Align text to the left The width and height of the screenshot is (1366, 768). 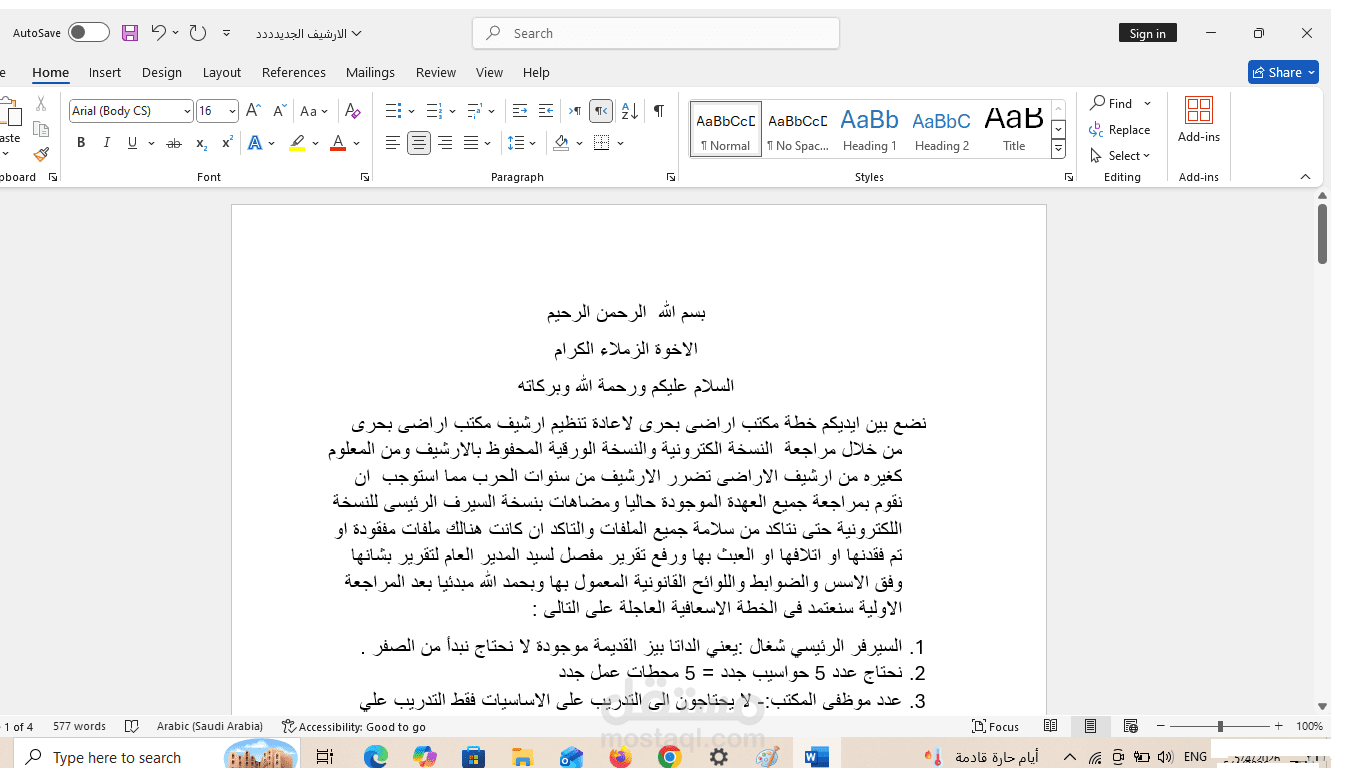(393, 143)
